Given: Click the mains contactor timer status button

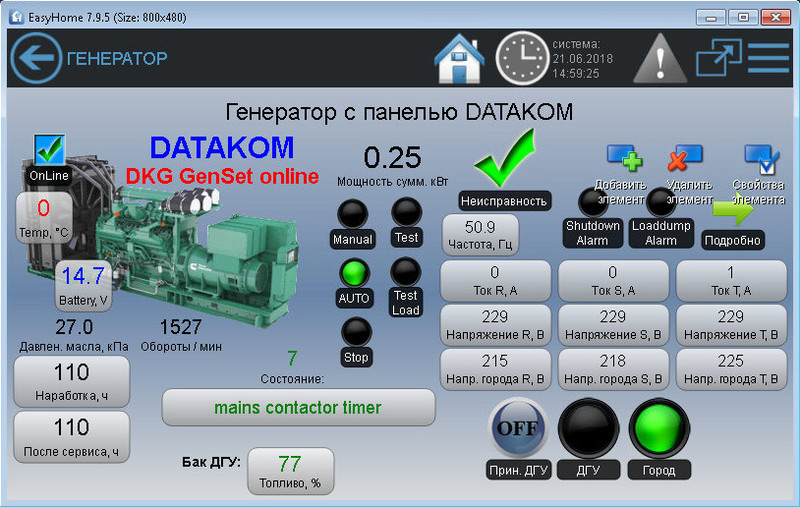Looking at the screenshot, I should [x=298, y=408].
